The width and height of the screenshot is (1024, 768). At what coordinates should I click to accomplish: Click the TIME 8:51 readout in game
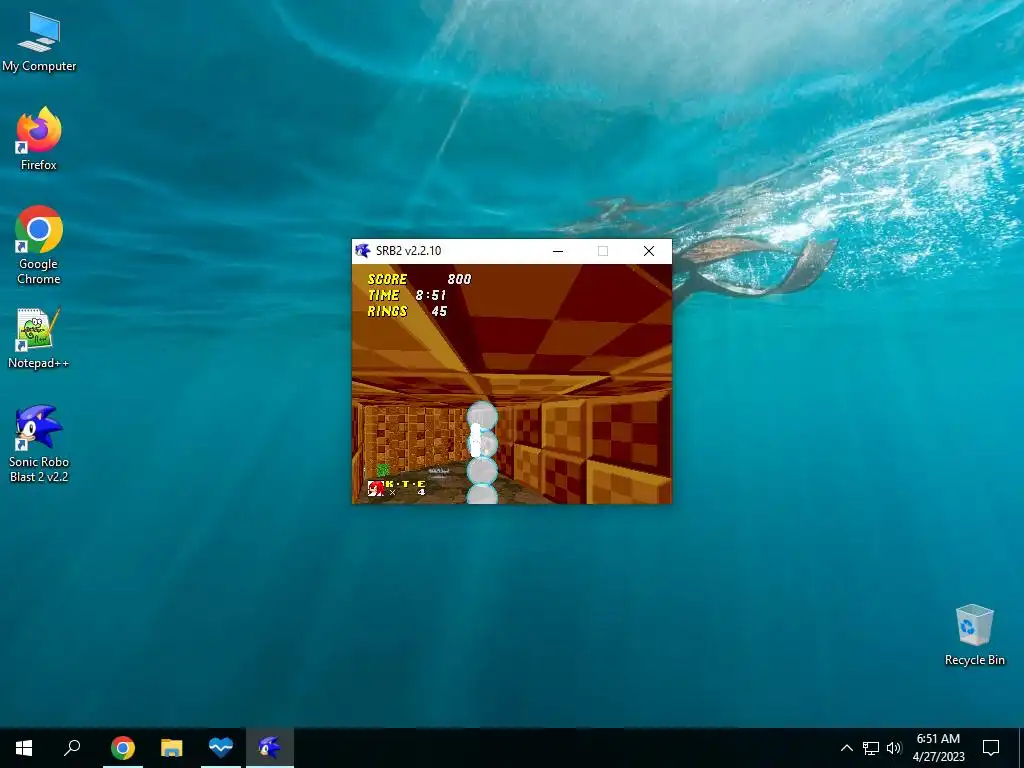(406, 295)
